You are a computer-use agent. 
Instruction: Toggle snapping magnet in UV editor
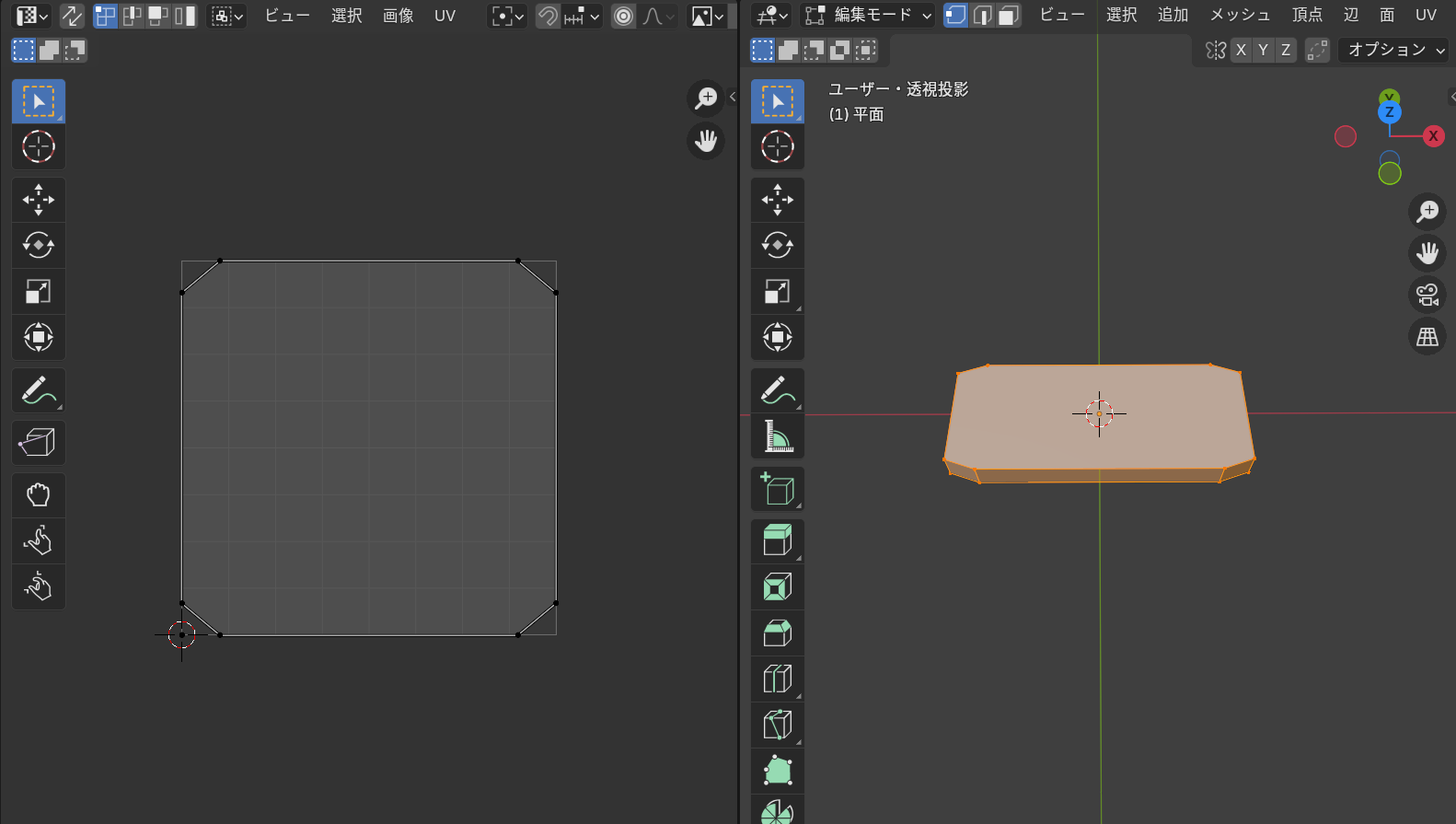pos(548,16)
